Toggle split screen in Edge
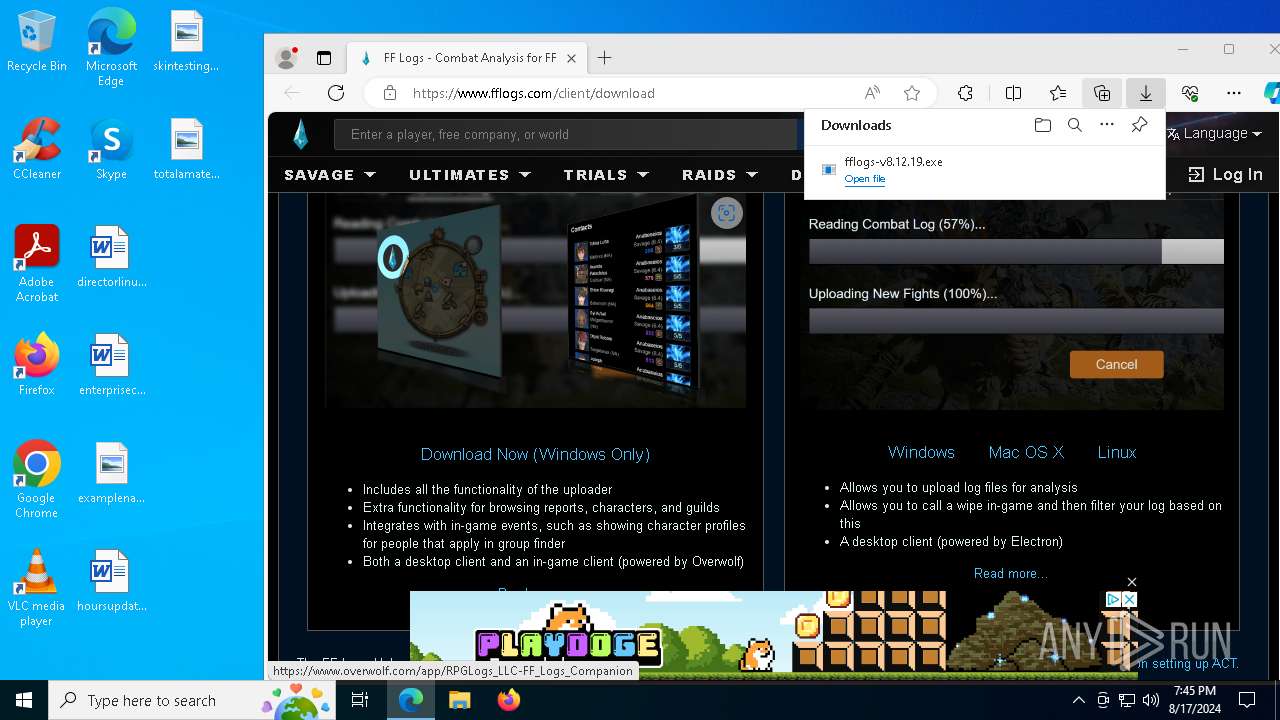Viewport: 1280px width, 720px height. (1014, 93)
